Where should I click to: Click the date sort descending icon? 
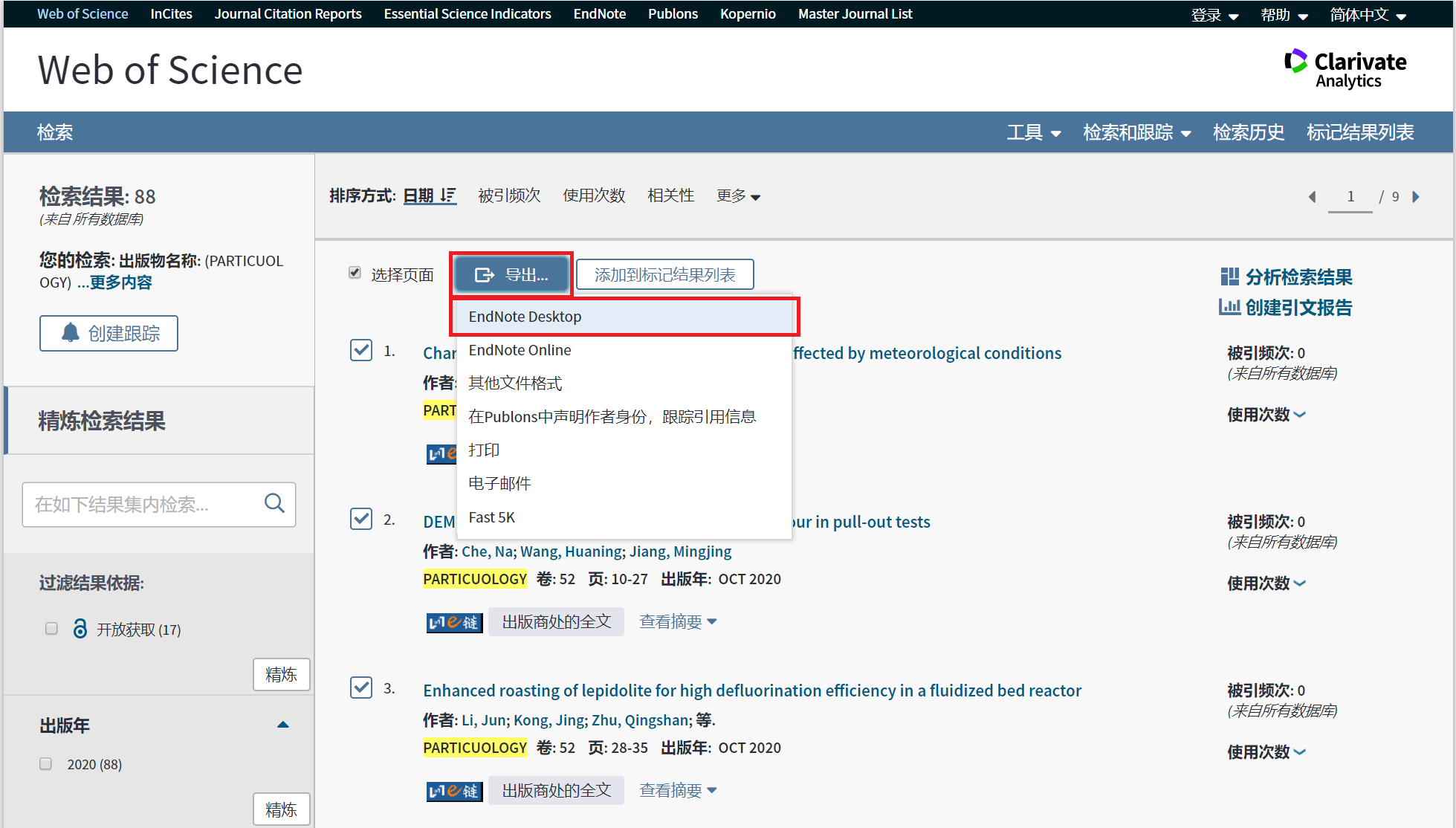pyautogui.click(x=447, y=195)
